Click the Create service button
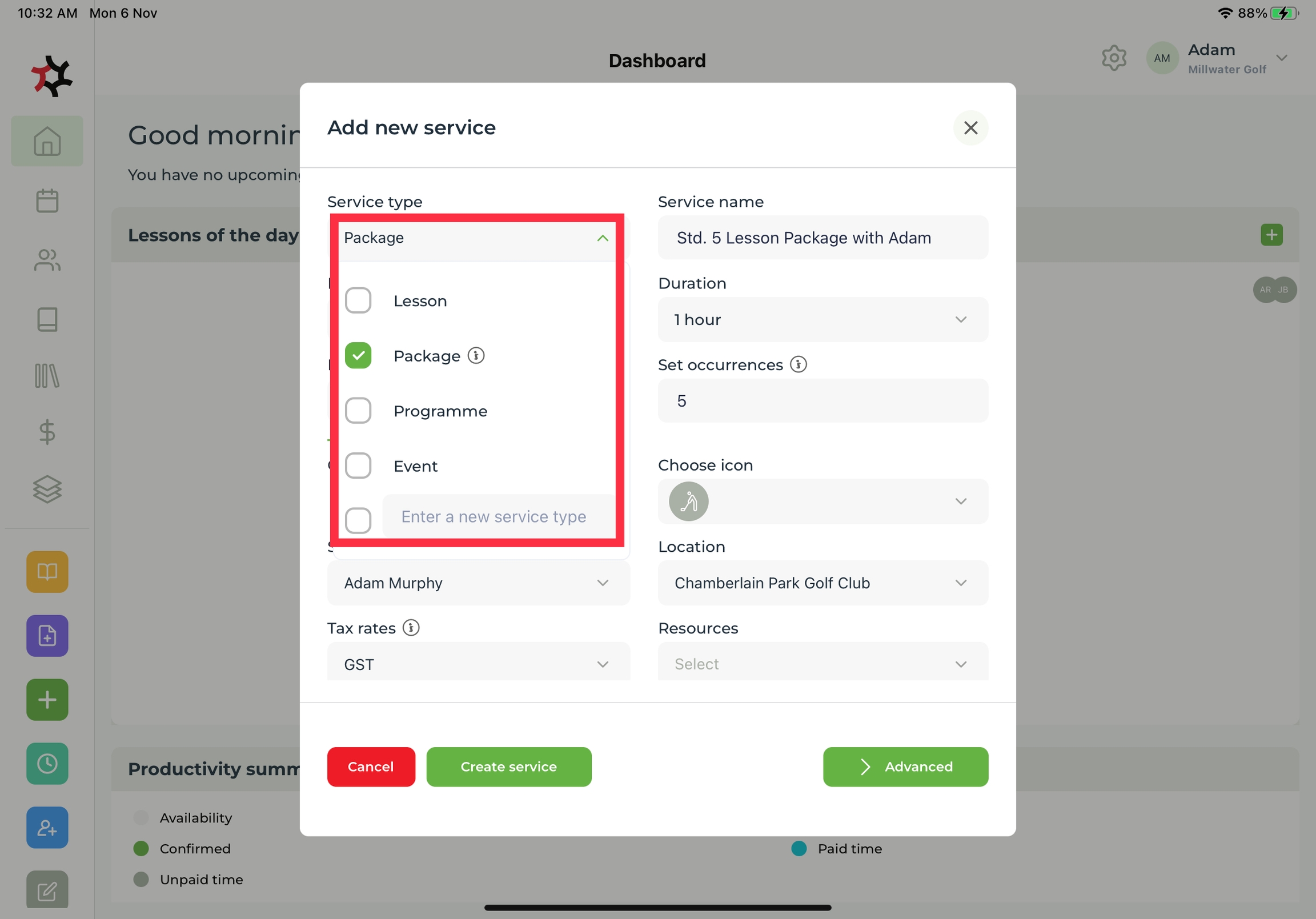The image size is (1316, 919). [x=508, y=766]
